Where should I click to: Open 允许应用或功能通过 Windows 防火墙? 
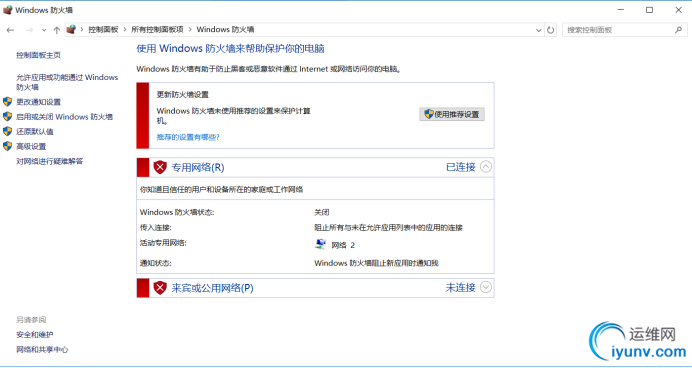pos(67,82)
